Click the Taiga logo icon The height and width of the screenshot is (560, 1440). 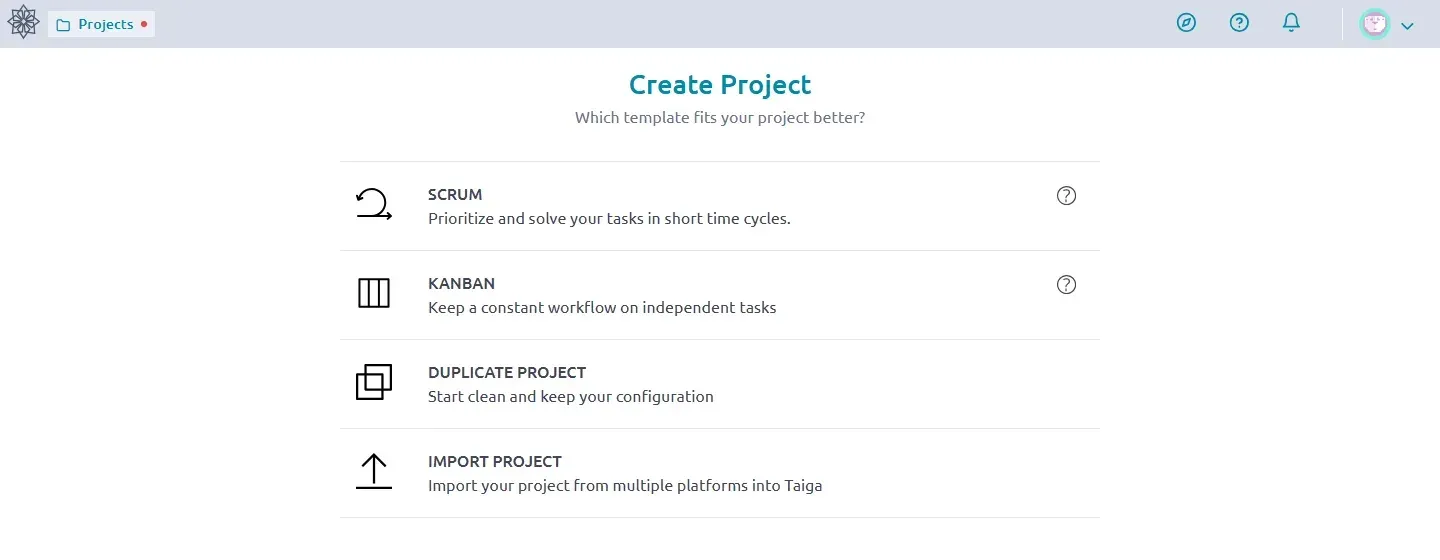(23, 23)
